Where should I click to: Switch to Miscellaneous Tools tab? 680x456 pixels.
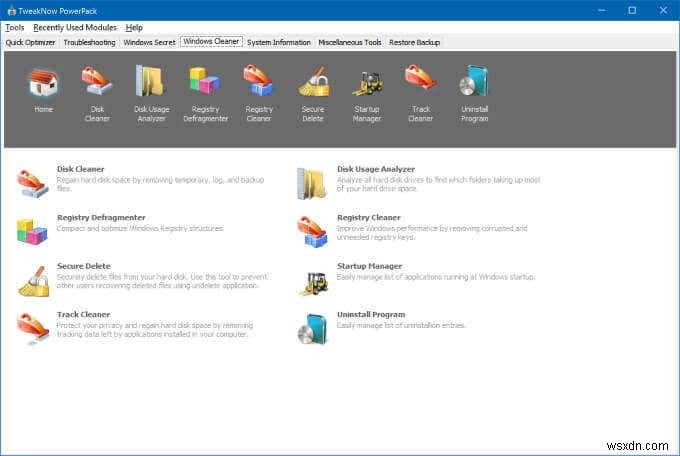click(350, 43)
